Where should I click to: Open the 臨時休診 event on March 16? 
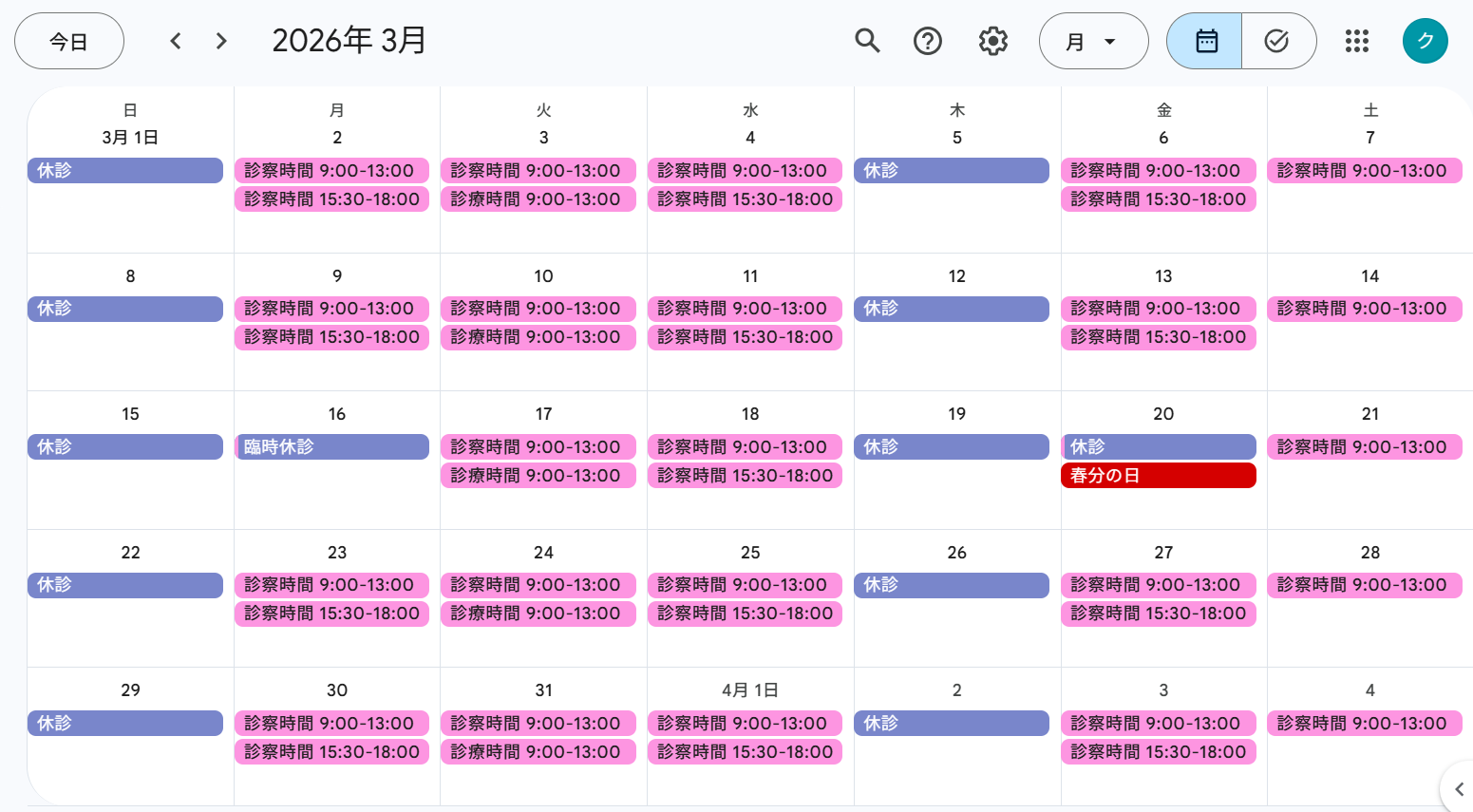point(331,447)
